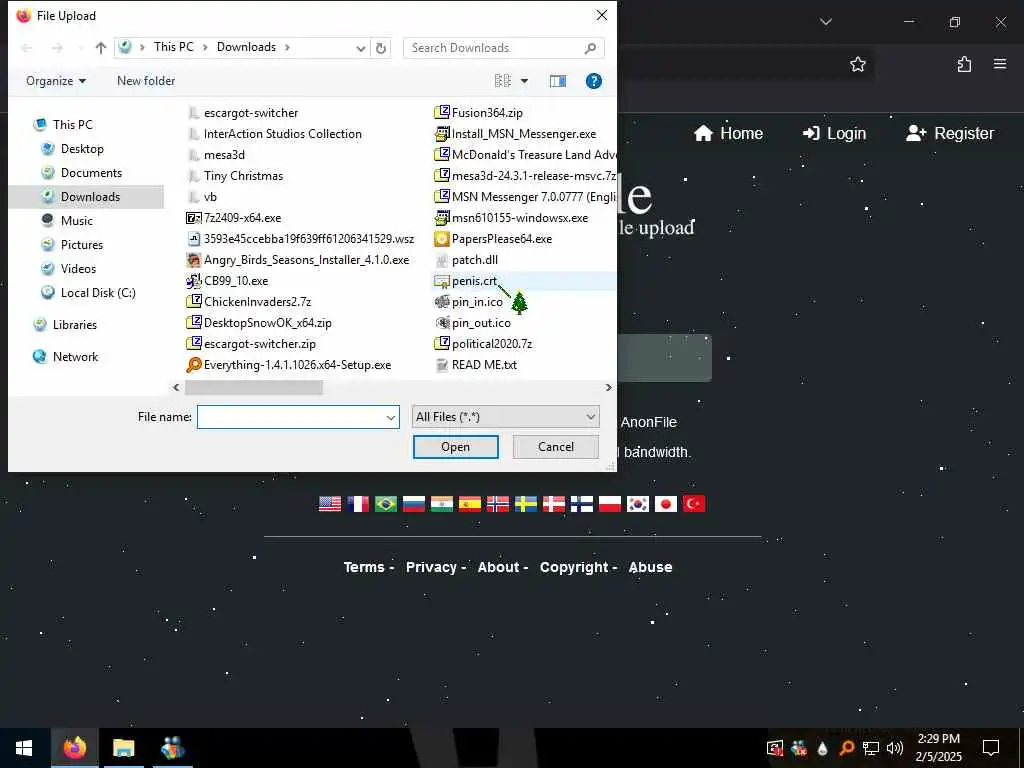Click the search magnifier icon
The image size is (1024, 768).
point(590,48)
